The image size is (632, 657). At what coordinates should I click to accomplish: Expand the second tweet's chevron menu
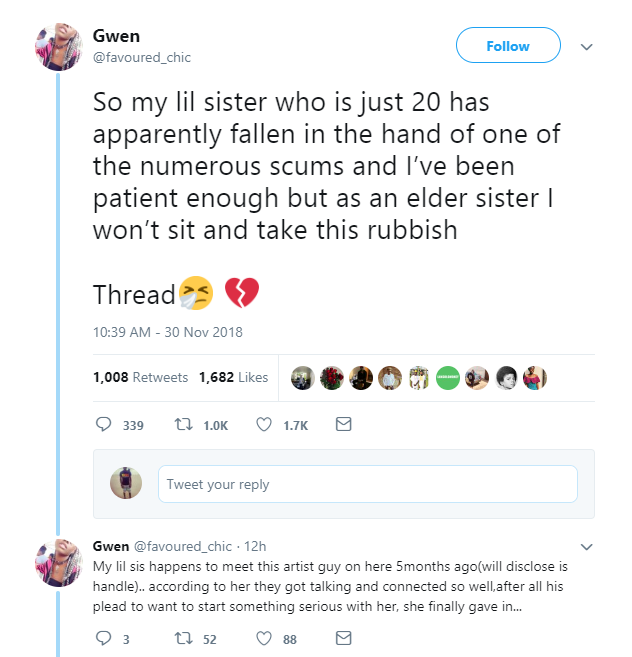587,547
